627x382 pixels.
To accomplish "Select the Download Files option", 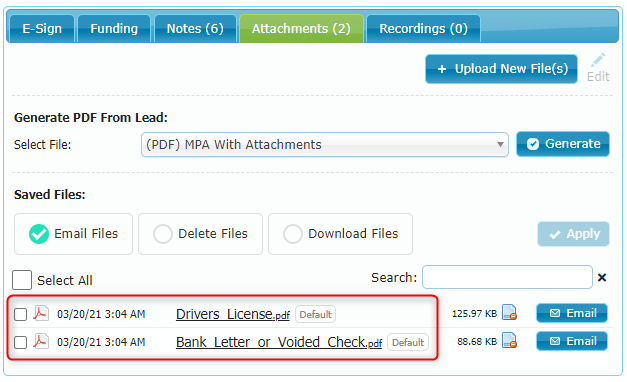I will tap(340, 234).
